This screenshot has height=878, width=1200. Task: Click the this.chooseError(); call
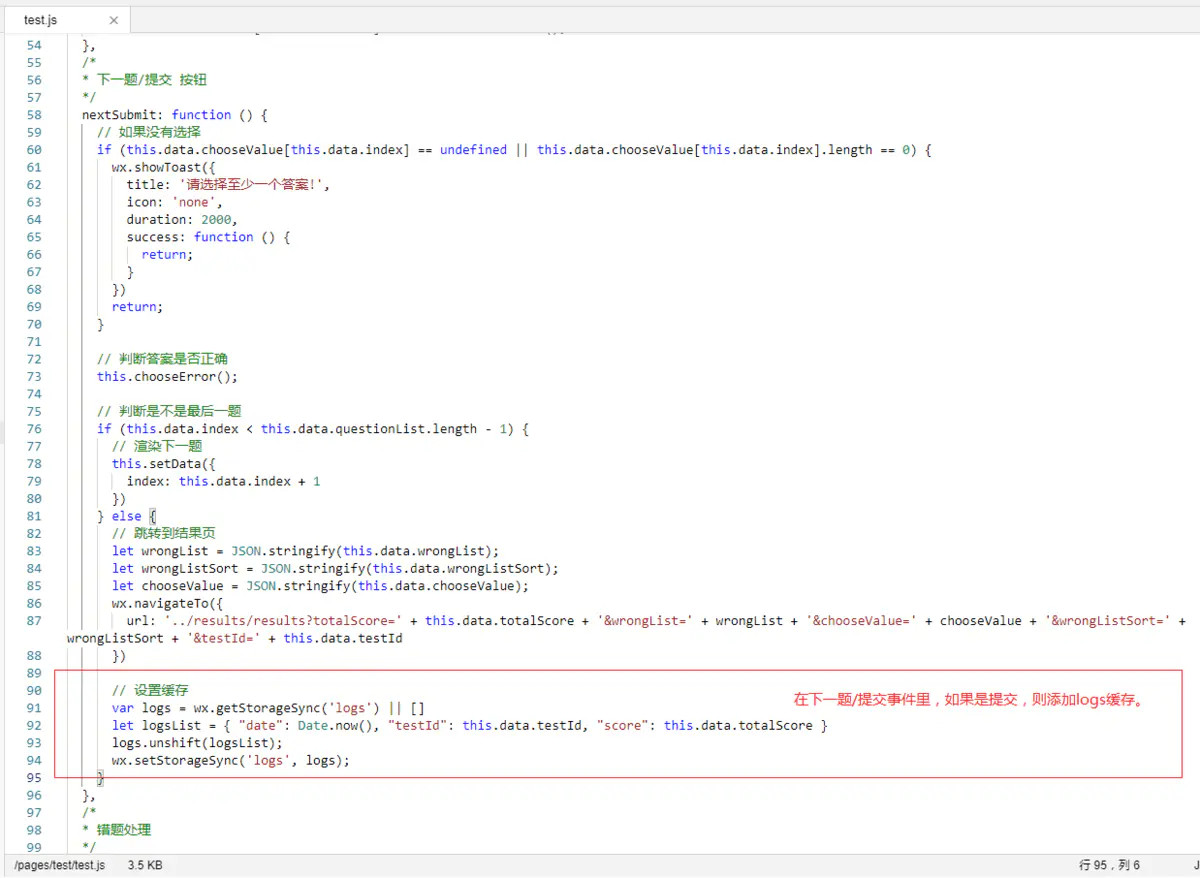coord(168,377)
